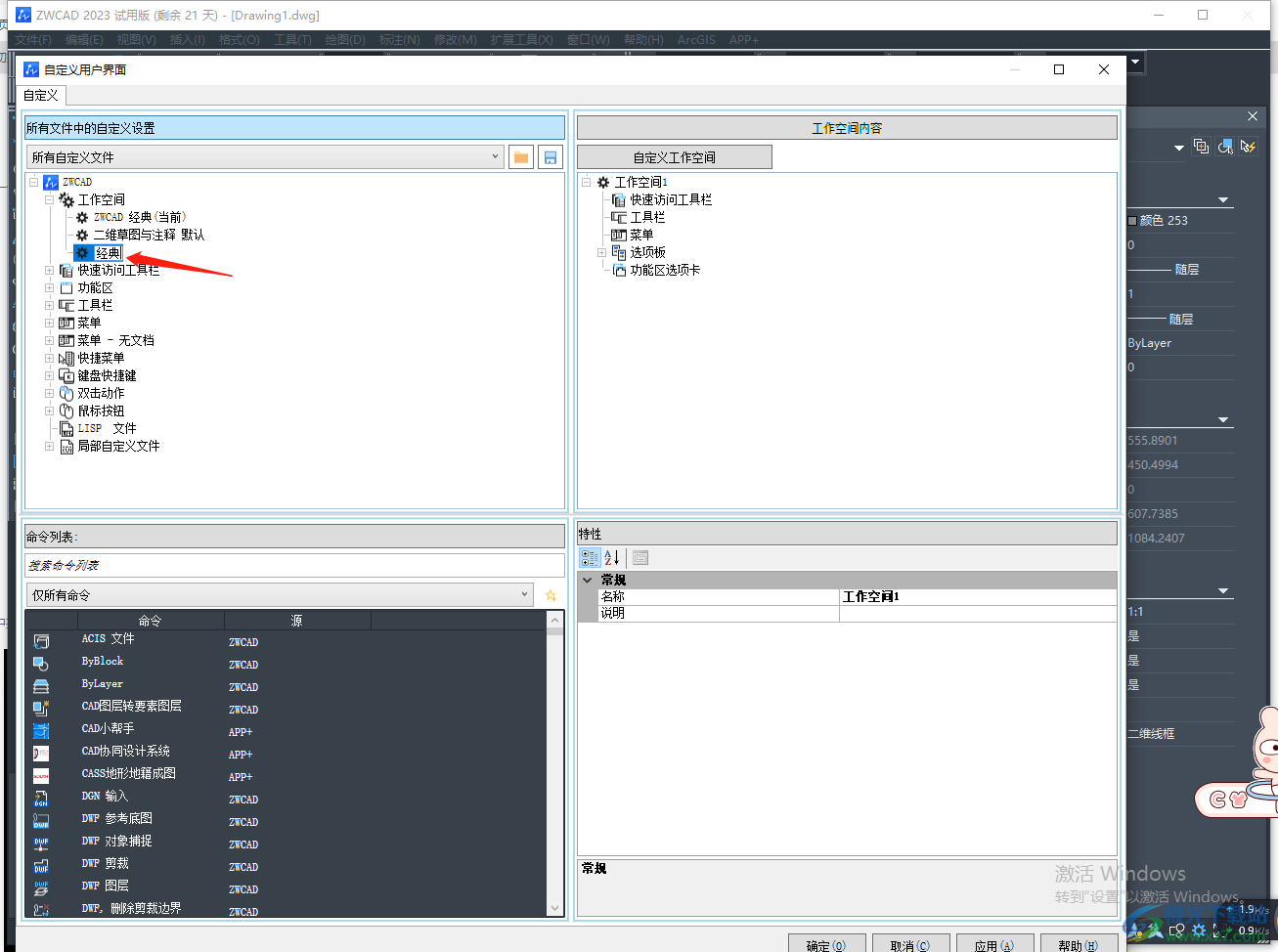Open the 帮助(H) menu in ZWCAD window
Screen dimensions: 1278x952
pos(642,40)
